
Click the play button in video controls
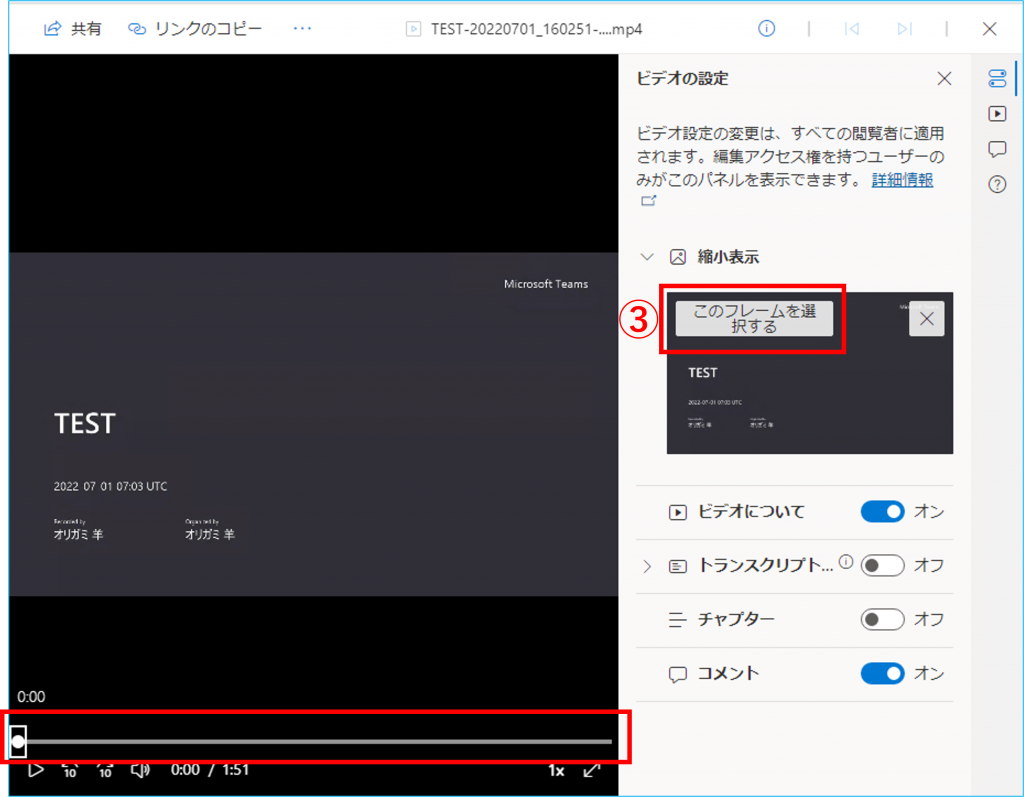tap(35, 770)
